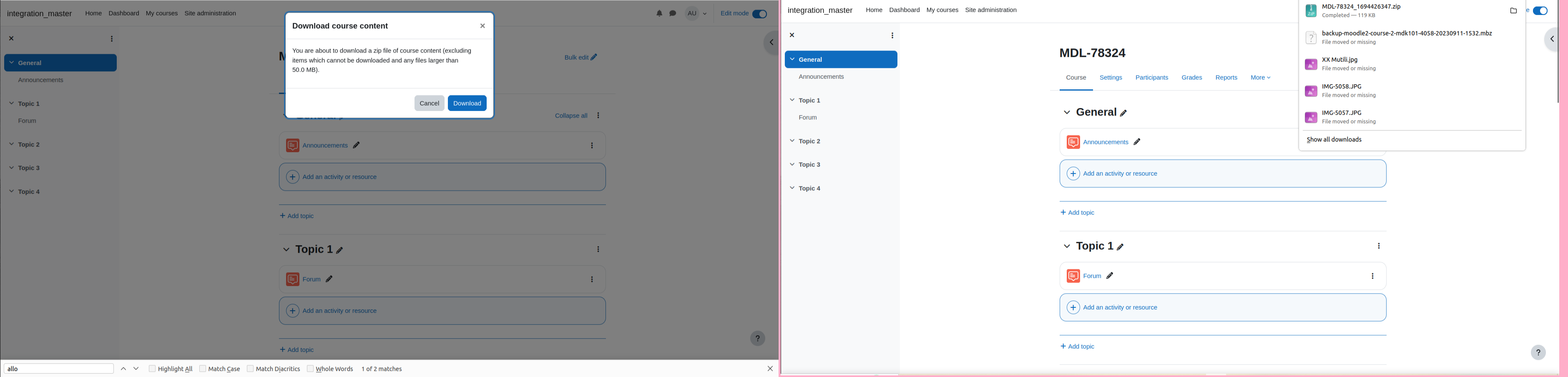
Task: Click the help question mark button in left window
Action: point(758,339)
